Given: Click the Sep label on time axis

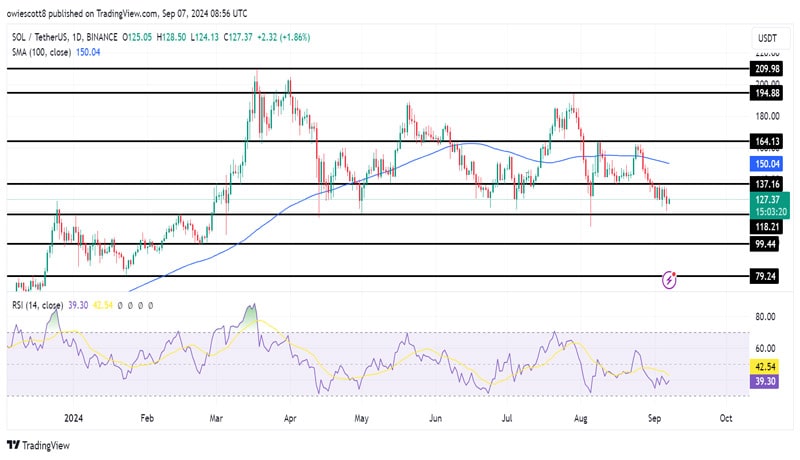Looking at the screenshot, I should click(x=654, y=418).
